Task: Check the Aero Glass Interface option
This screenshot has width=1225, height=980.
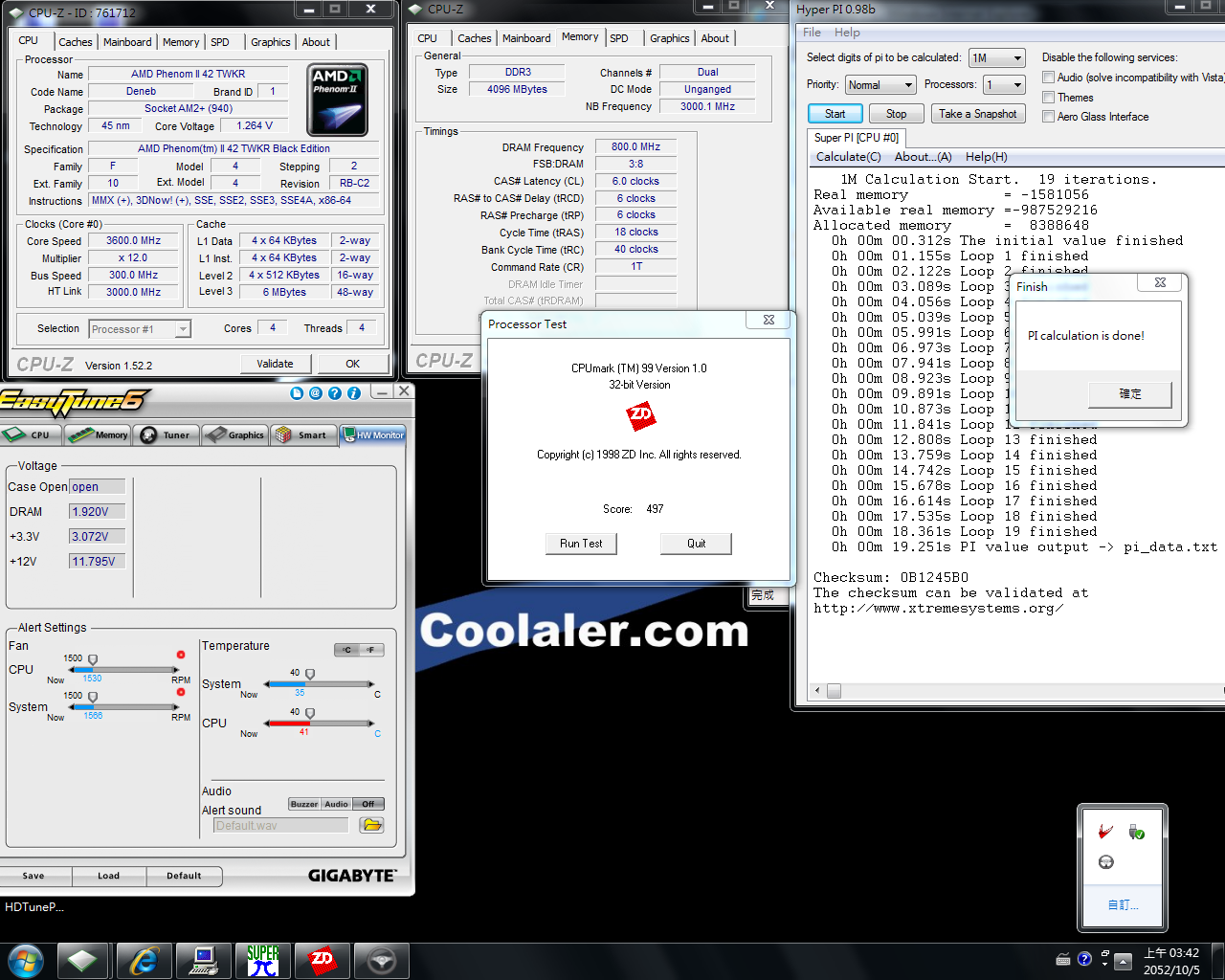Action: coord(1048,116)
